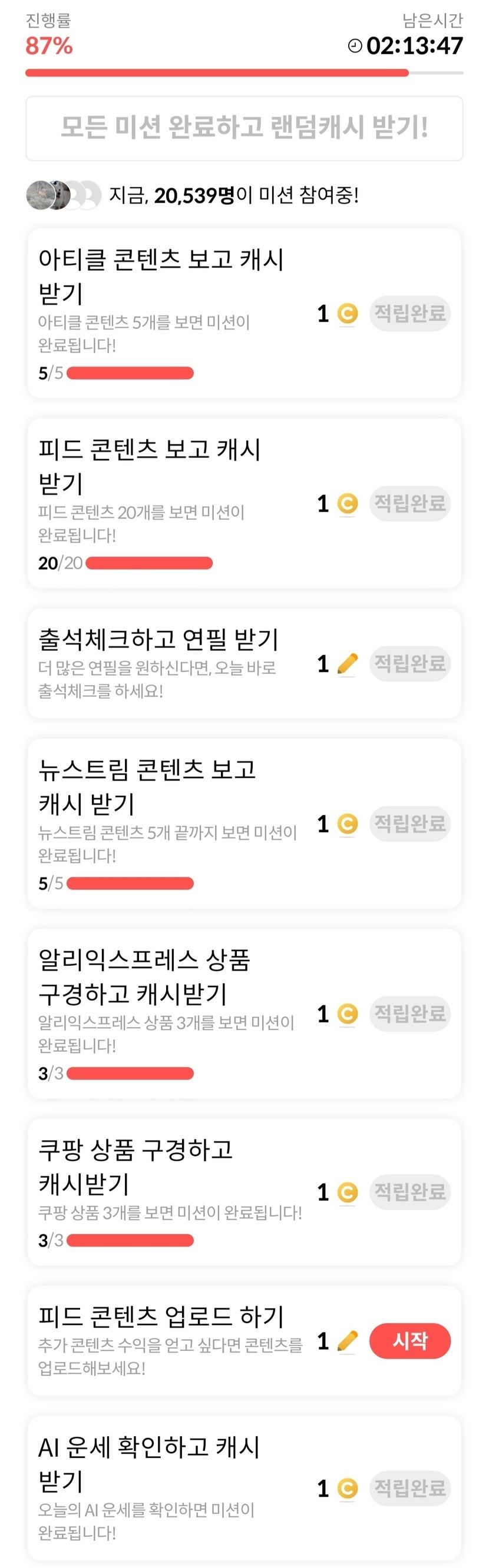Tap 적립완료 on the Coupang mission
The height and width of the screenshot is (1568, 489).
pos(409,1192)
